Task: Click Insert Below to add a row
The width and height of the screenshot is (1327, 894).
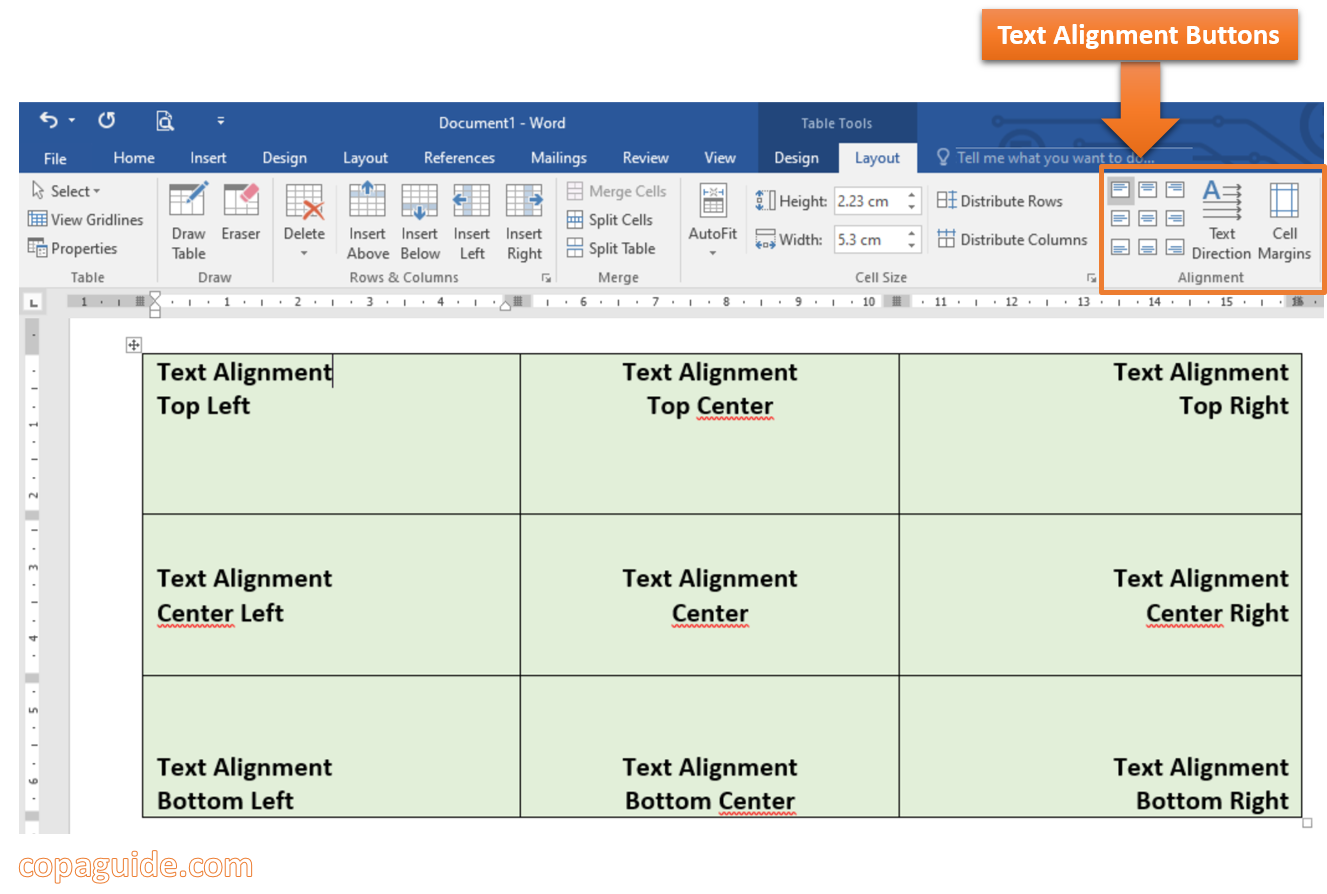Action: click(419, 218)
